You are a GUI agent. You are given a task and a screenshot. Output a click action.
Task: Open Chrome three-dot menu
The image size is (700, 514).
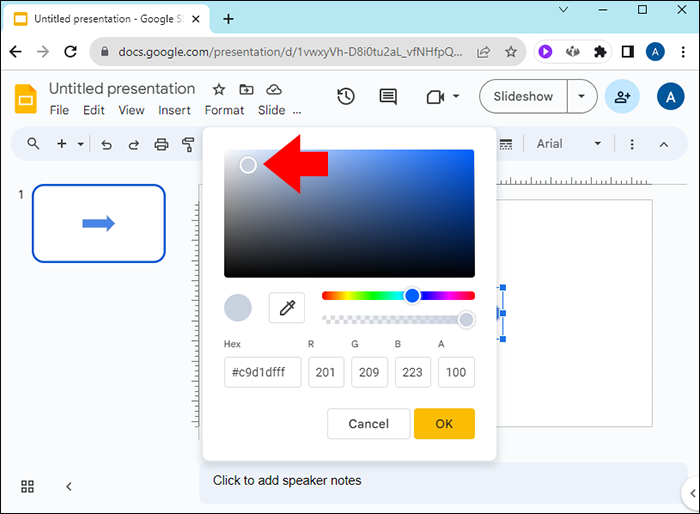click(x=683, y=52)
